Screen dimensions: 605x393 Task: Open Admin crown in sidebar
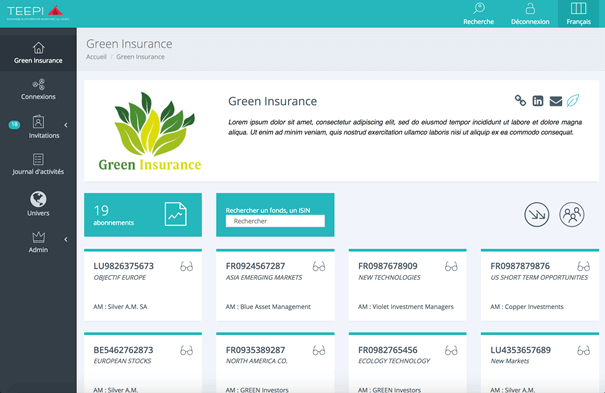tap(38, 242)
